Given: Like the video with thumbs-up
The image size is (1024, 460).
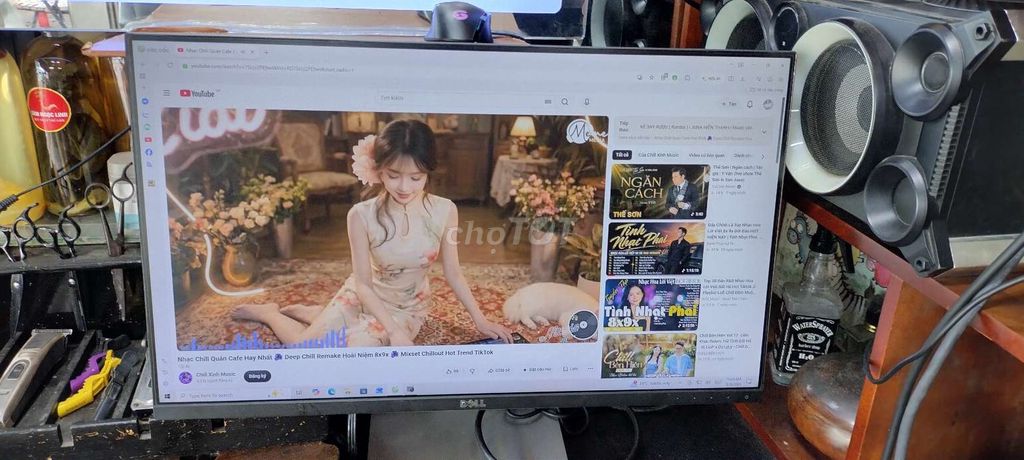Looking at the screenshot, I should tap(451, 371).
